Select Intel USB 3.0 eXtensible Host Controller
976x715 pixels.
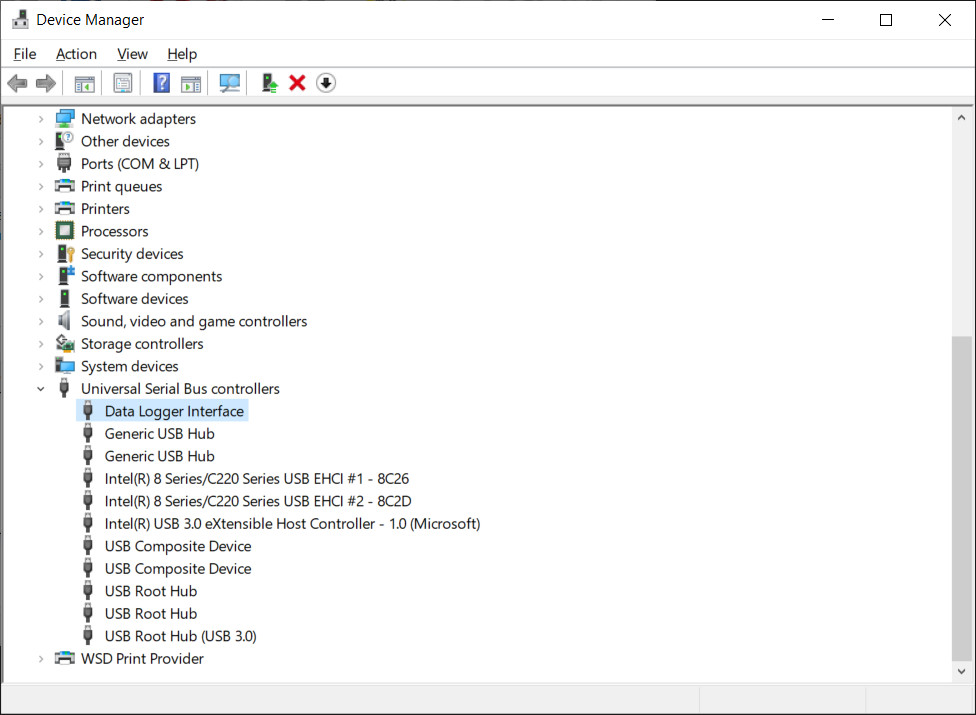click(293, 523)
